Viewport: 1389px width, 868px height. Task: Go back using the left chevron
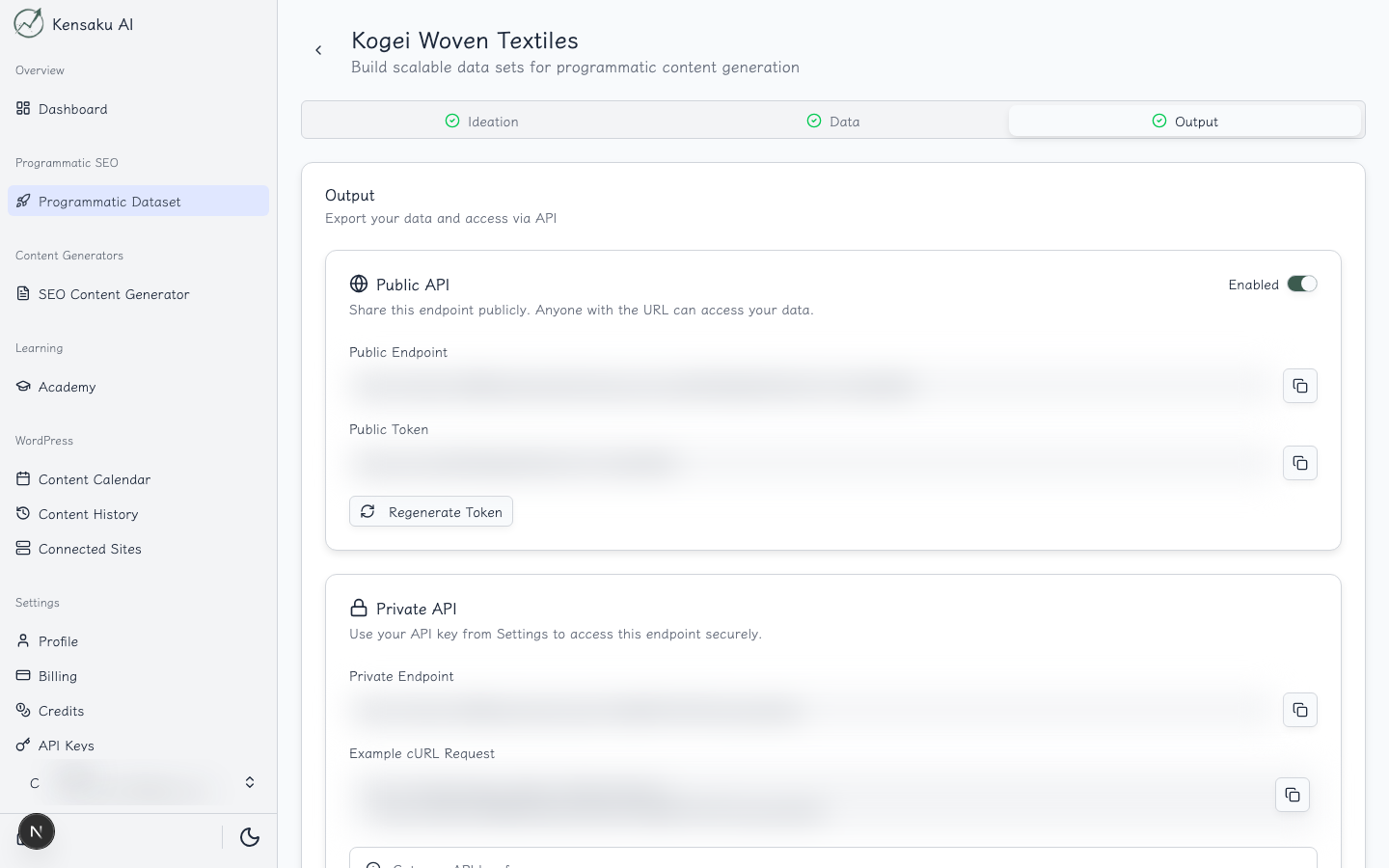coord(318,50)
